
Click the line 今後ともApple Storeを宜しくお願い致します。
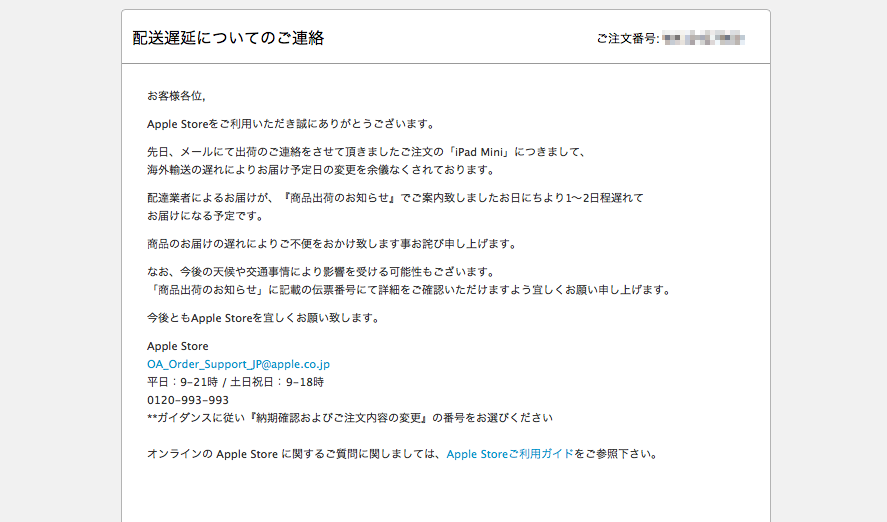coord(264,318)
